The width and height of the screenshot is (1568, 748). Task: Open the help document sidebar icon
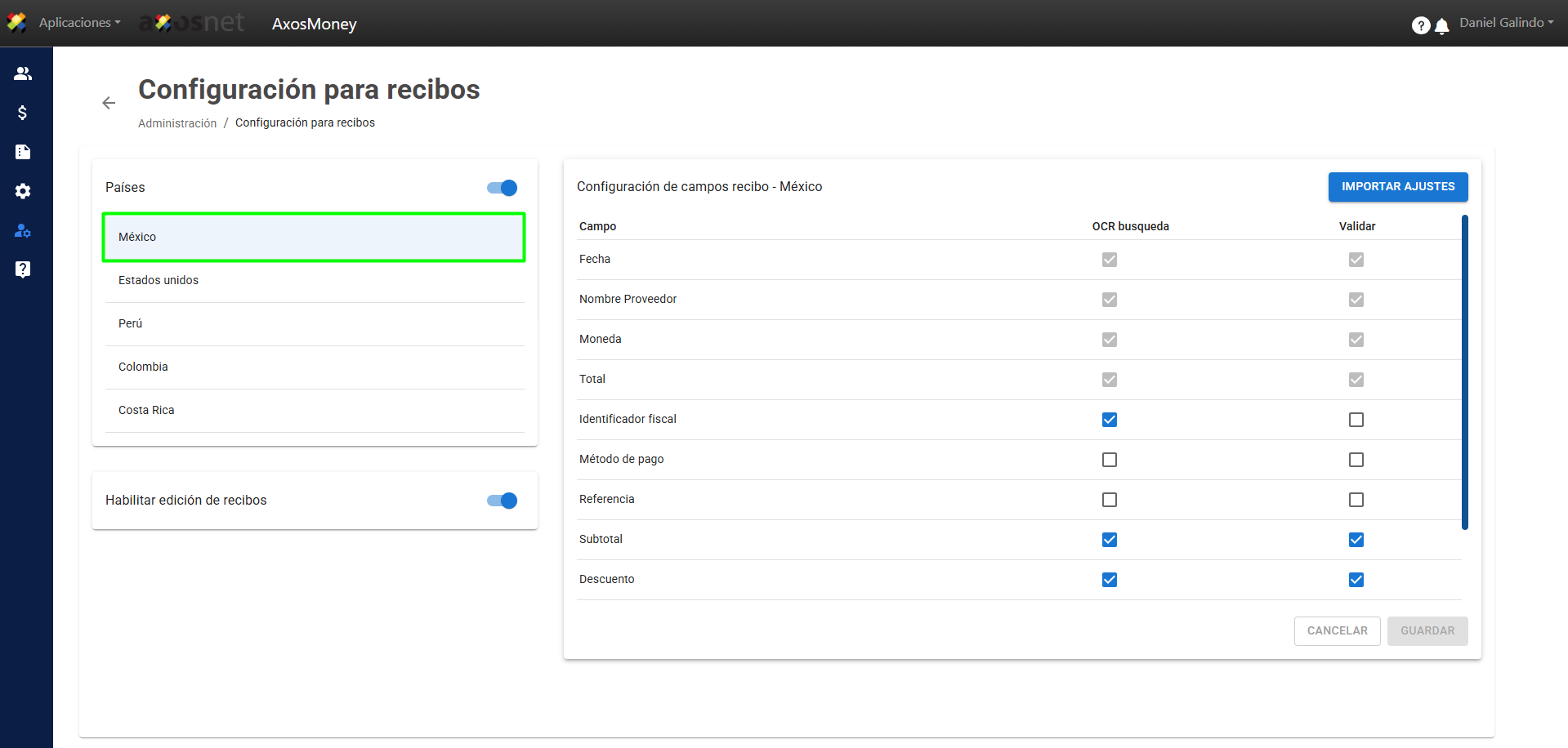tap(23, 269)
